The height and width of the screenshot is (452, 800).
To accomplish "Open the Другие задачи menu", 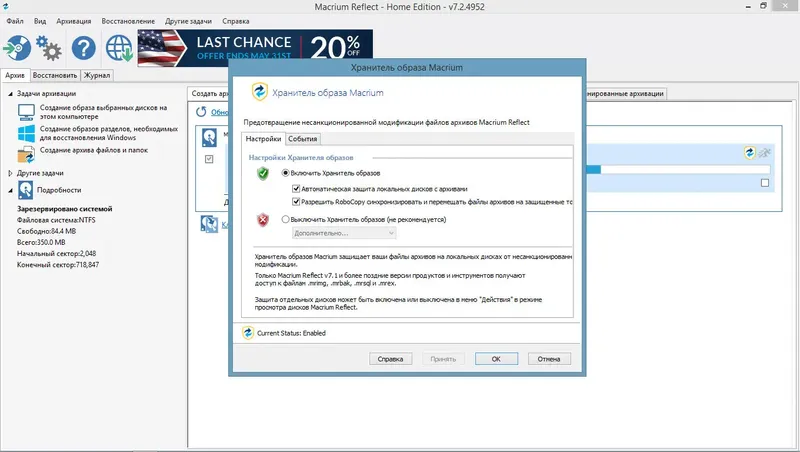I will (x=188, y=21).
